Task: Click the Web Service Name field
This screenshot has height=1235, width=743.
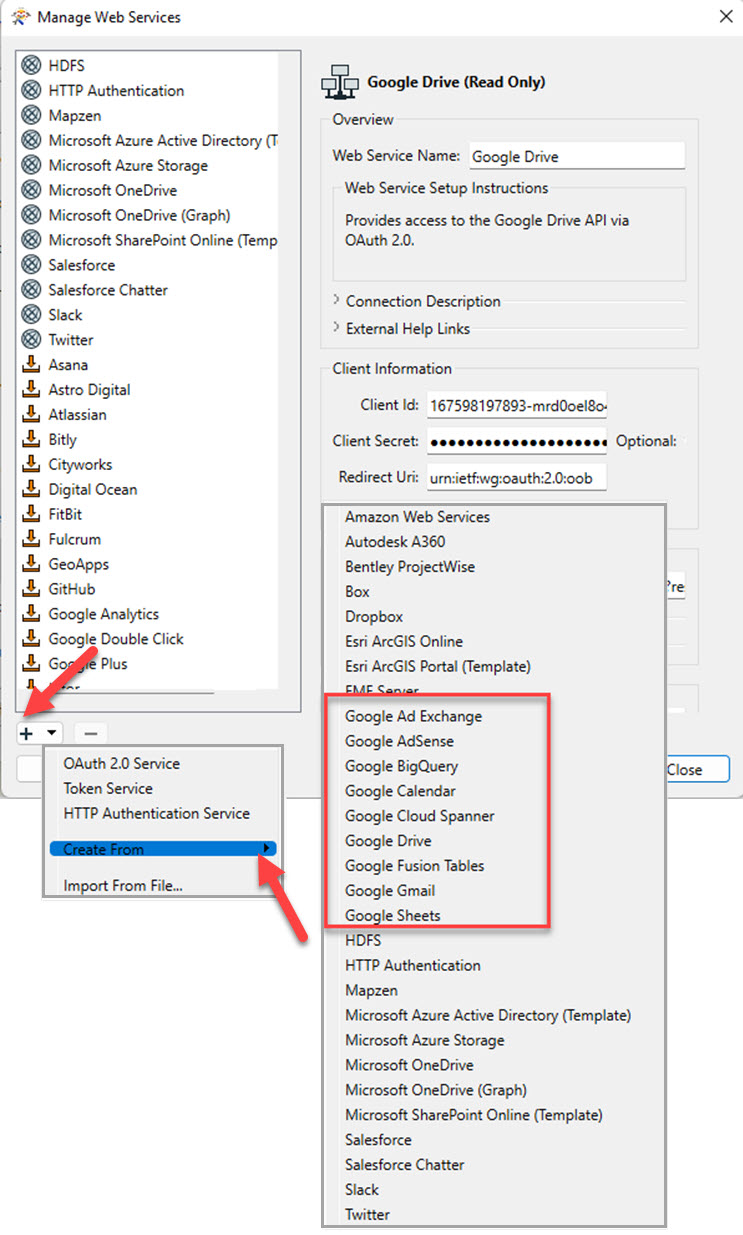Action: pyautogui.click(x=576, y=156)
